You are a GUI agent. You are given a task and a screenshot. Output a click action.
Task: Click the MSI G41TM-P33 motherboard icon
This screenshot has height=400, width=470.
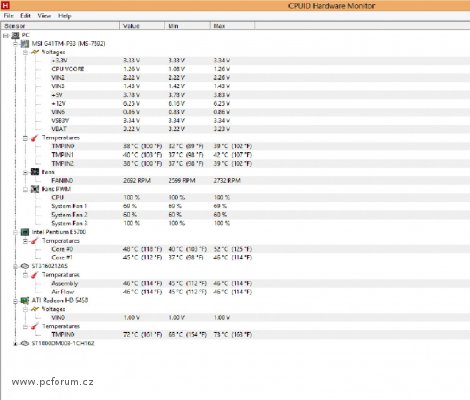[25, 44]
